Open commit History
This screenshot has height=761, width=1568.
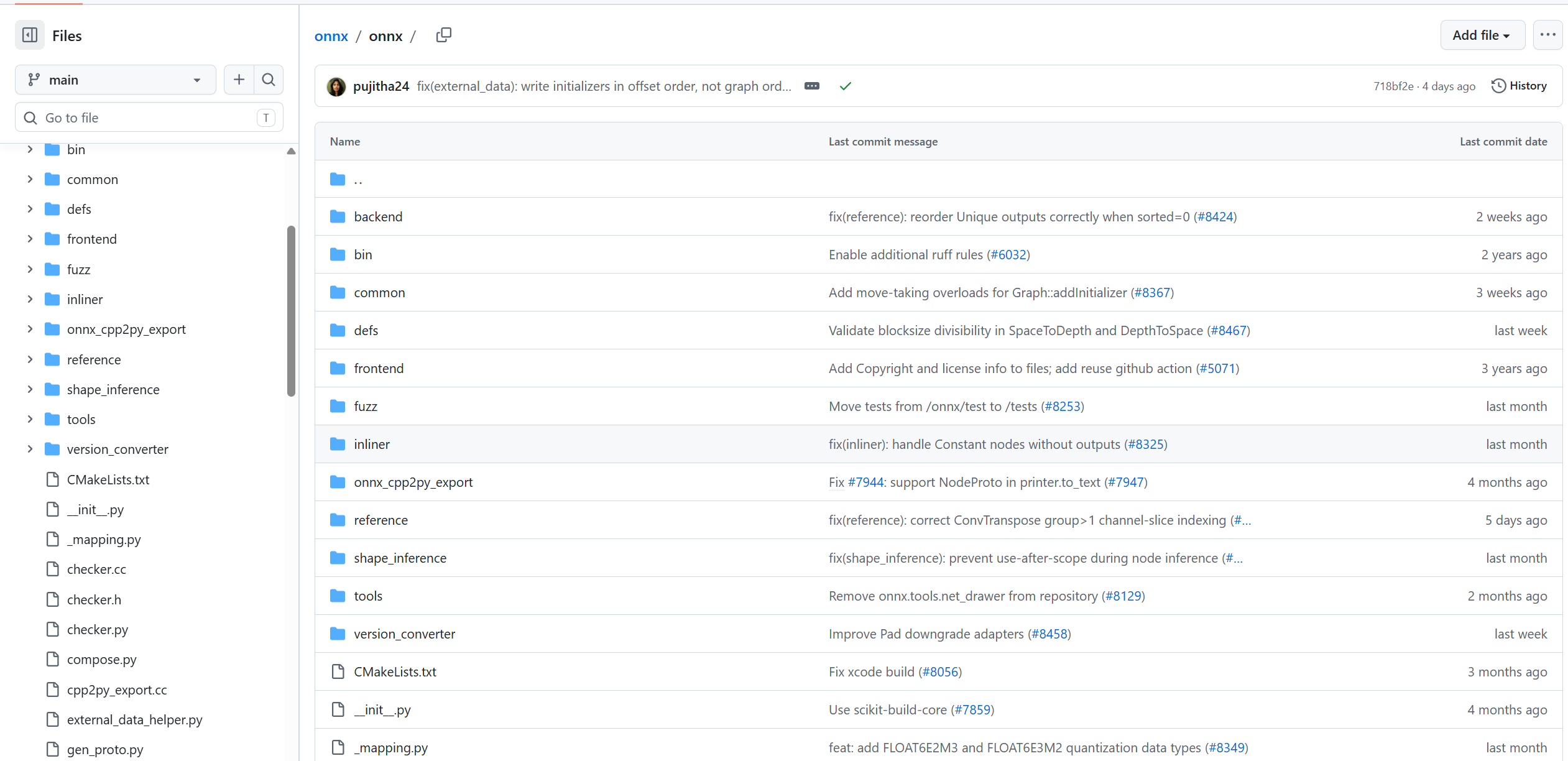pyautogui.click(x=1519, y=86)
